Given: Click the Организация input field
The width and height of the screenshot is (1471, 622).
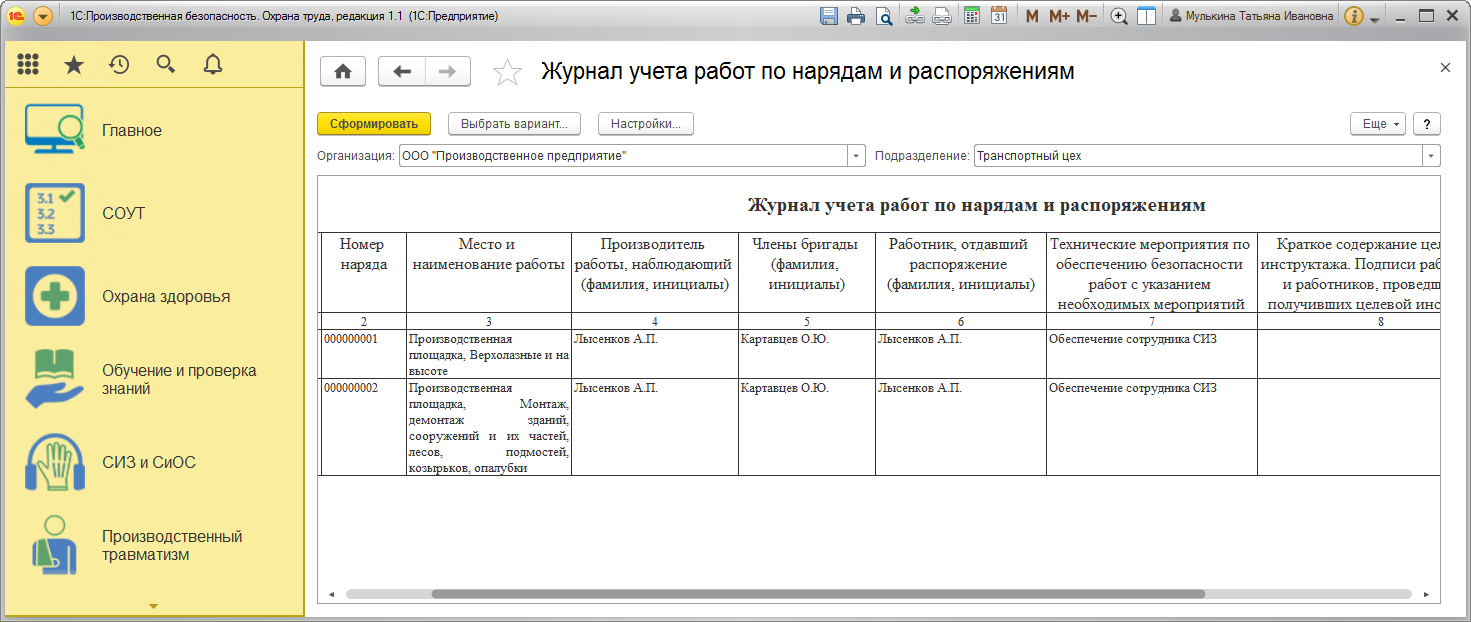Looking at the screenshot, I should pyautogui.click(x=622, y=156).
